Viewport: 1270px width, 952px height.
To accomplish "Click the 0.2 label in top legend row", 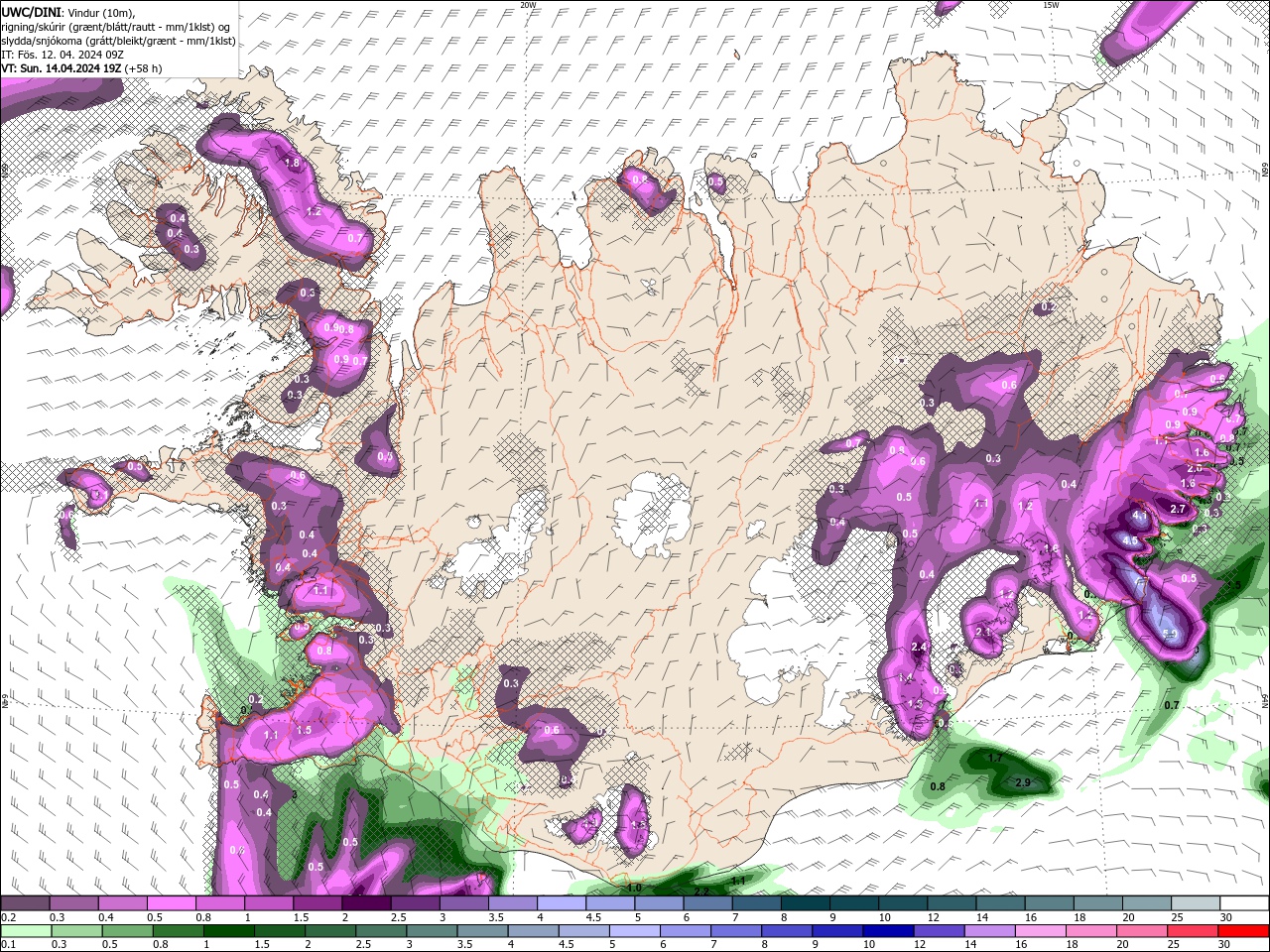I will pyautogui.click(x=8, y=917).
